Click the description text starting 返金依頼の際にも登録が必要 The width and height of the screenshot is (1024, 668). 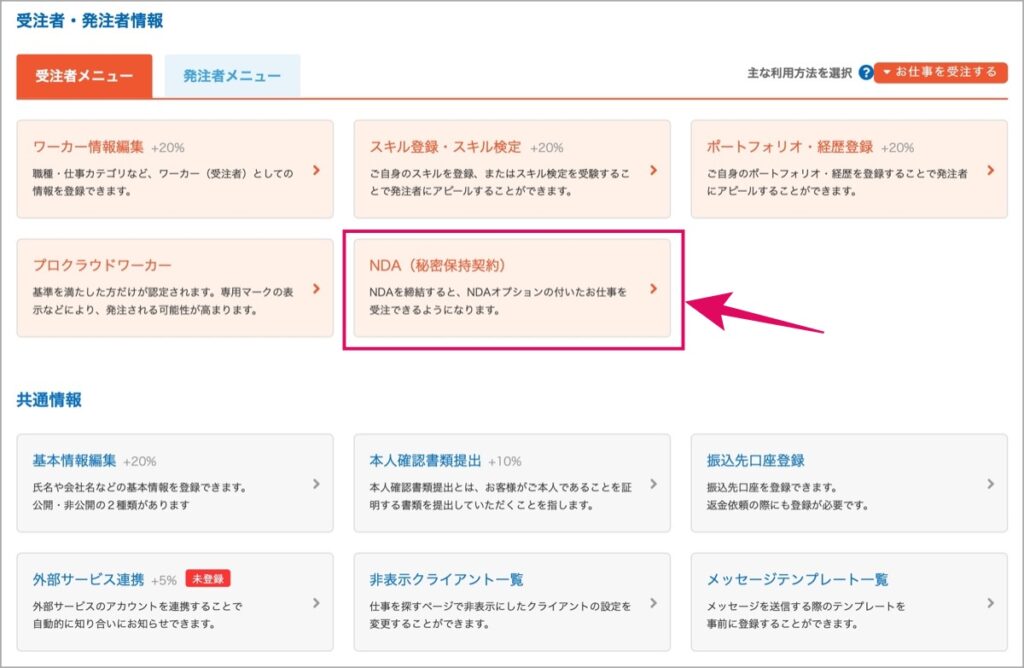point(788,505)
